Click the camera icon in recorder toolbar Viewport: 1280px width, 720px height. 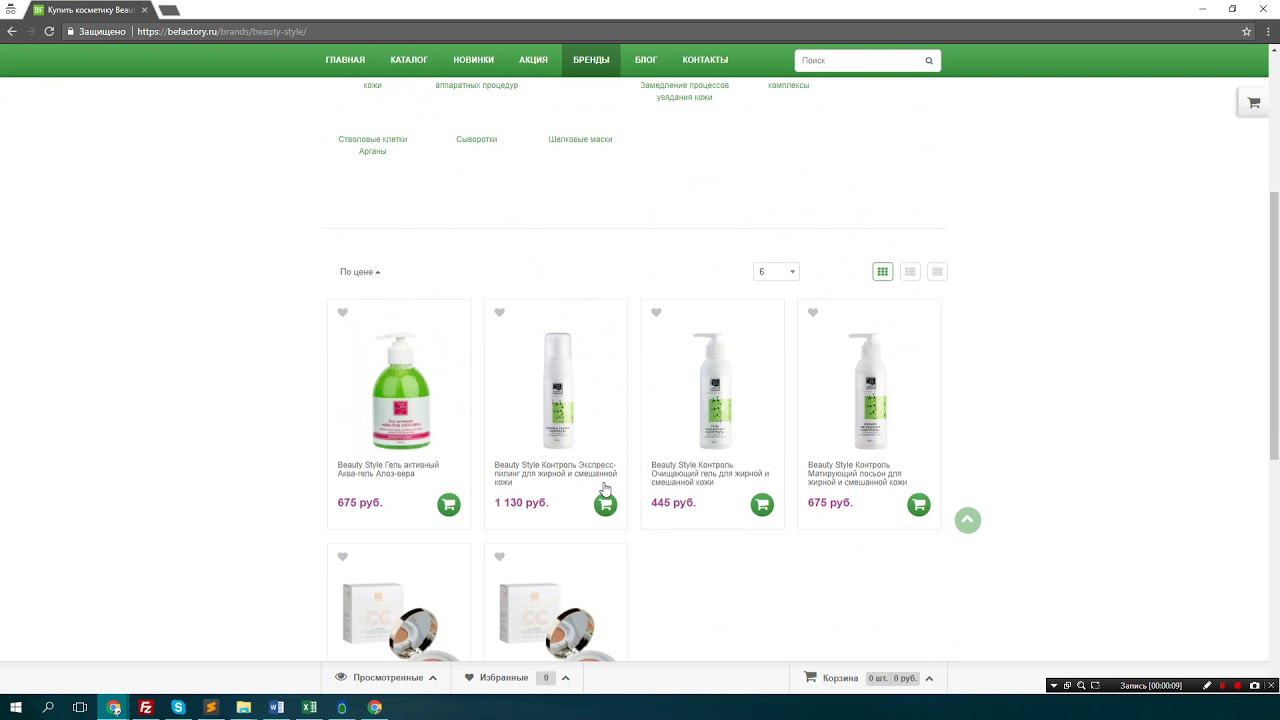click(1254, 686)
